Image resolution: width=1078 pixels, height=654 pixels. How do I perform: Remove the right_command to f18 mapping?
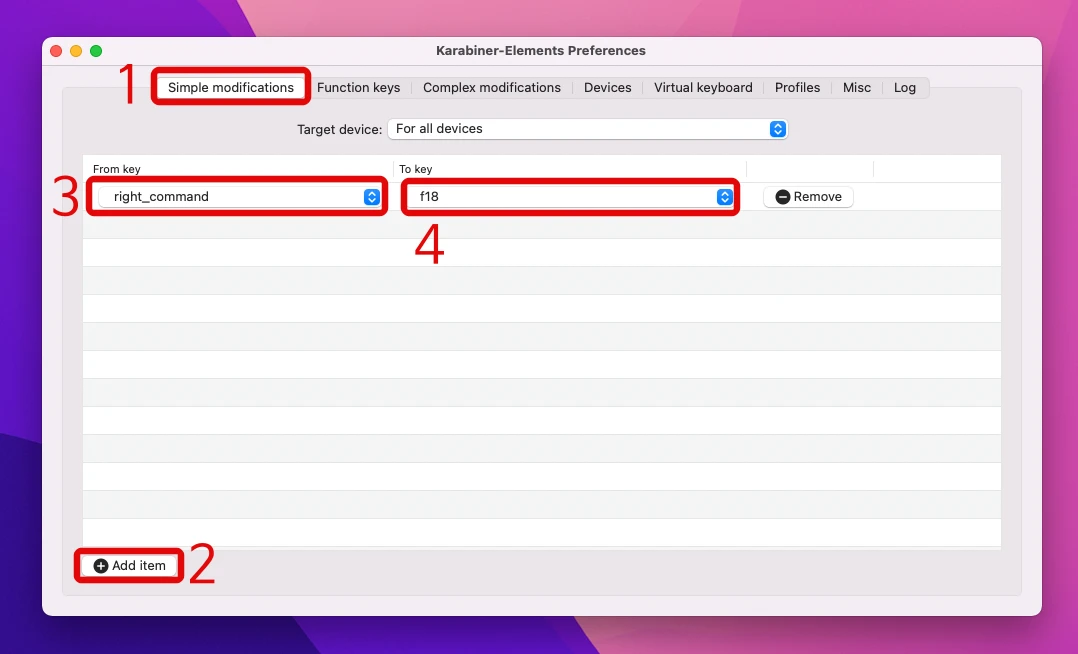click(x=808, y=197)
